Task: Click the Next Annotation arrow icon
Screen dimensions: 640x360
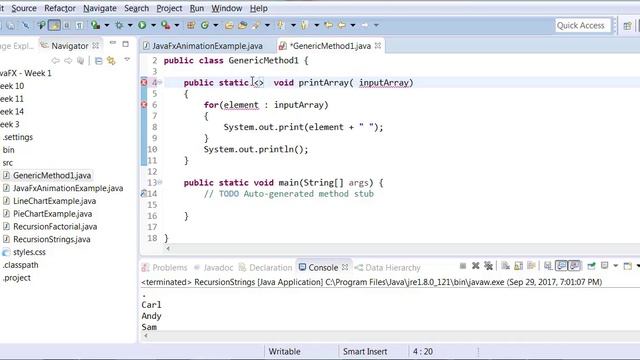Action: (x=280, y=25)
